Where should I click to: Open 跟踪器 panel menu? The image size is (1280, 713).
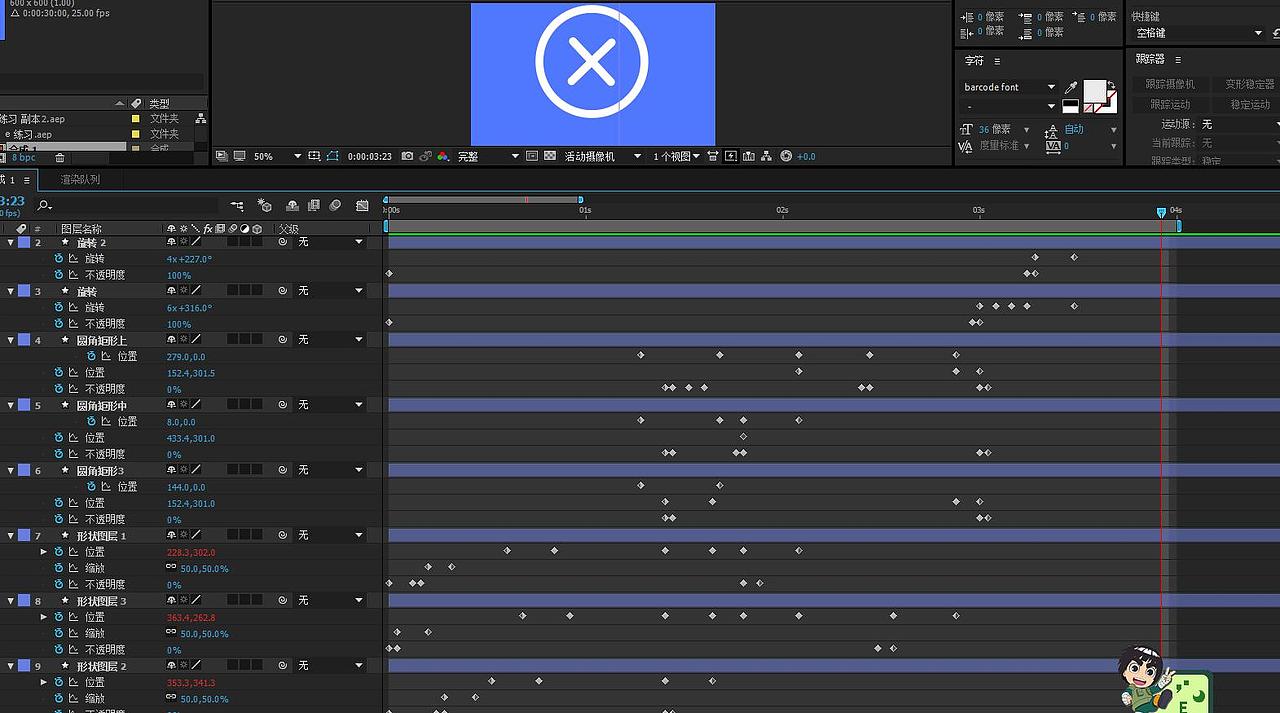(x=1178, y=60)
